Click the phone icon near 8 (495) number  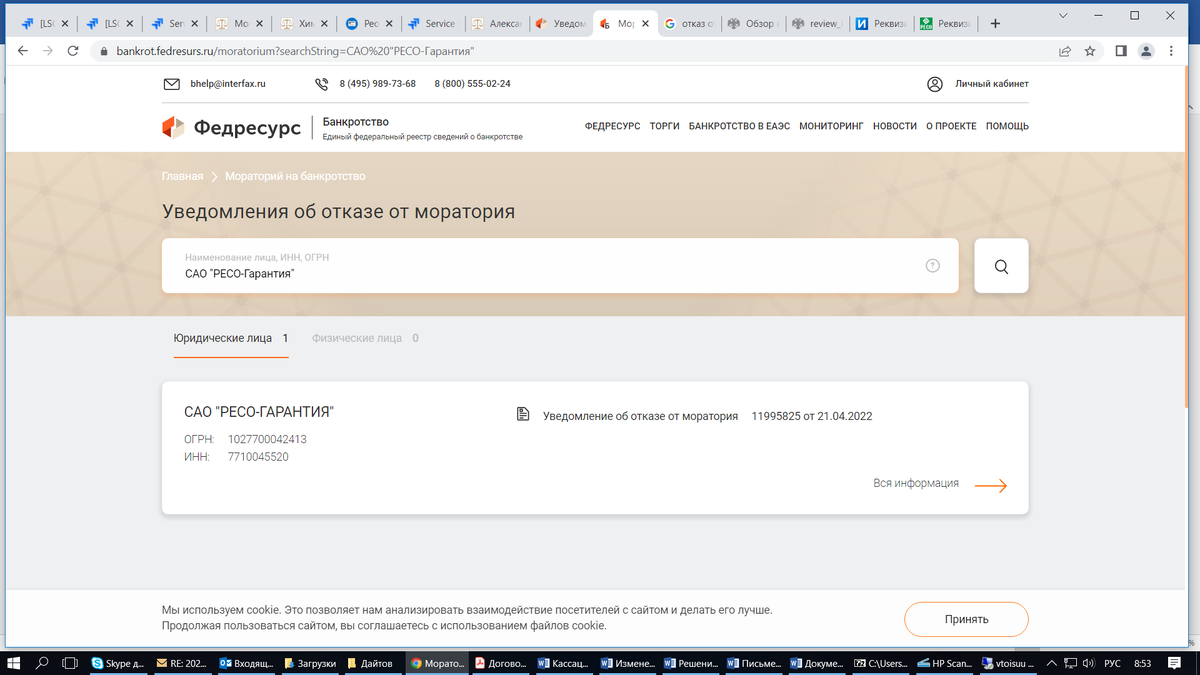point(321,84)
